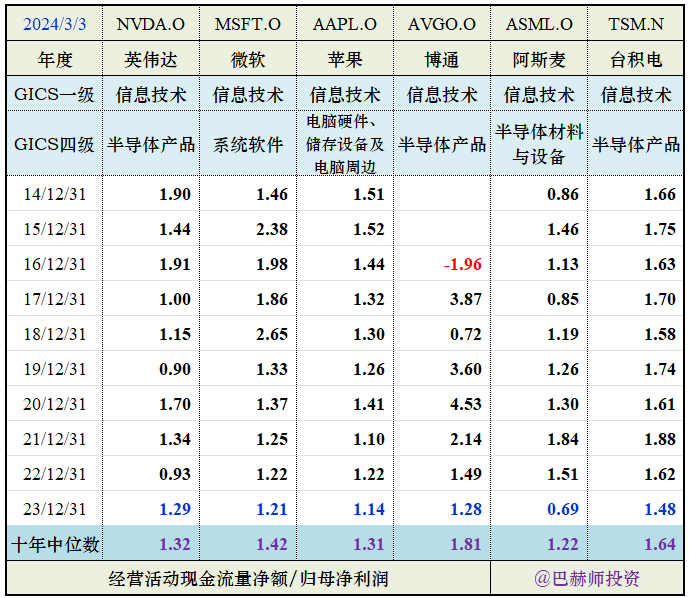
Task: Select the blue 1.28 value for AVGO
Action: (x=466, y=509)
